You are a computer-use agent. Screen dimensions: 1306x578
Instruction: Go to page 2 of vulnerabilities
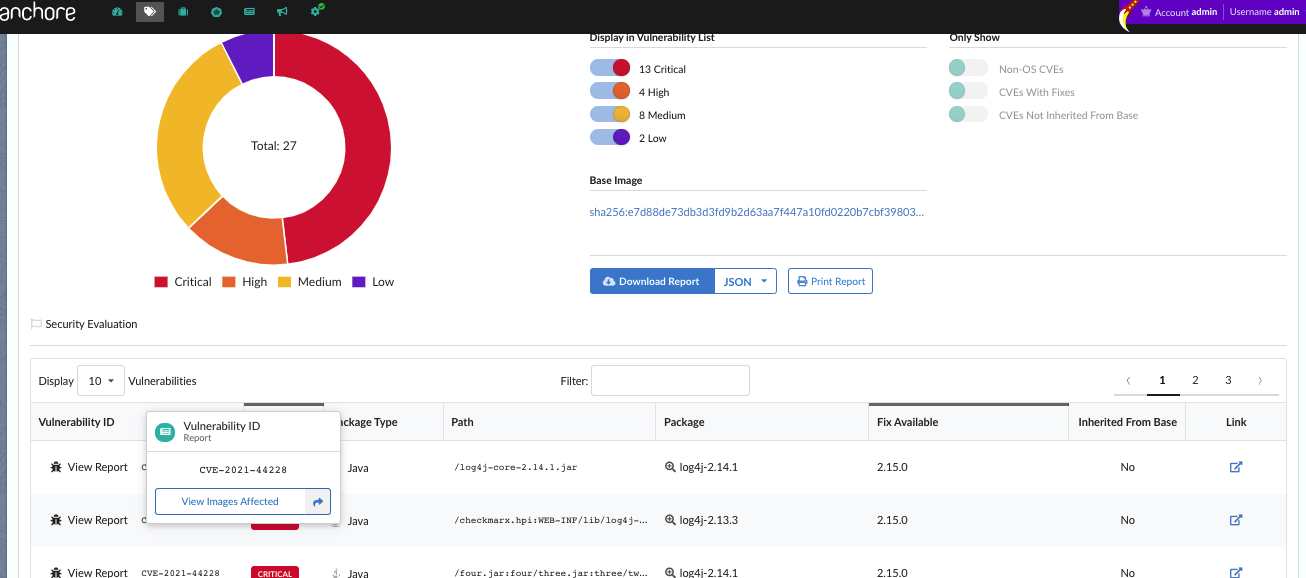click(x=1195, y=381)
